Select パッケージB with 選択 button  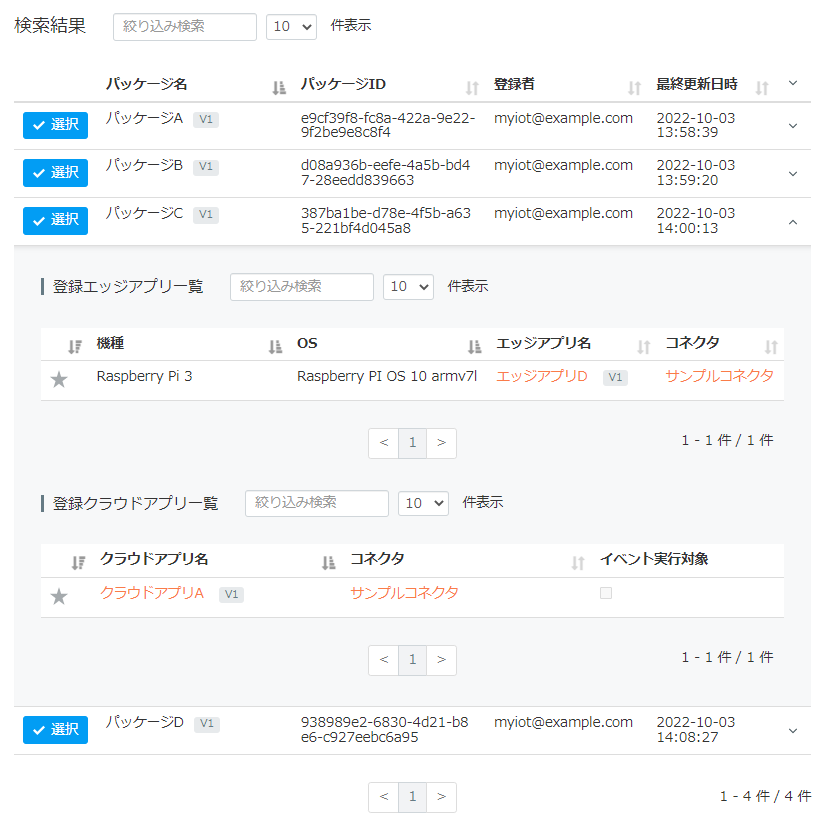click(55, 173)
